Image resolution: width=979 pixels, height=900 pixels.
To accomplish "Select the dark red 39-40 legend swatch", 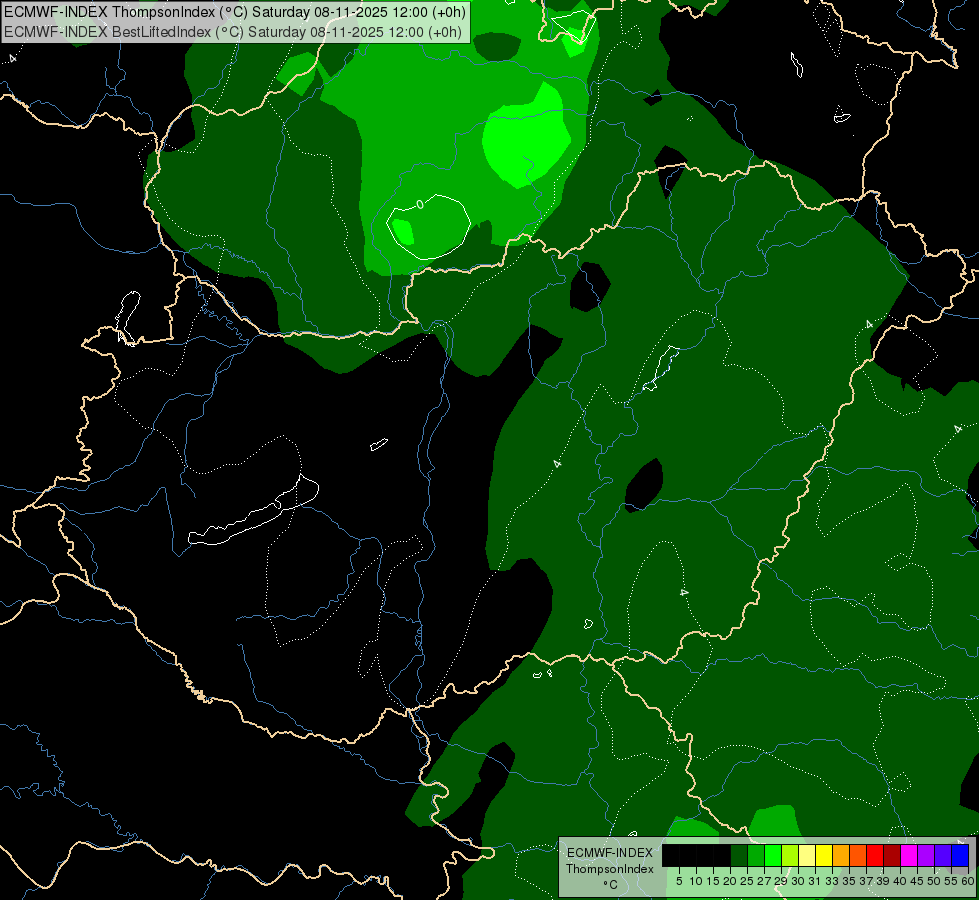I will [892, 855].
